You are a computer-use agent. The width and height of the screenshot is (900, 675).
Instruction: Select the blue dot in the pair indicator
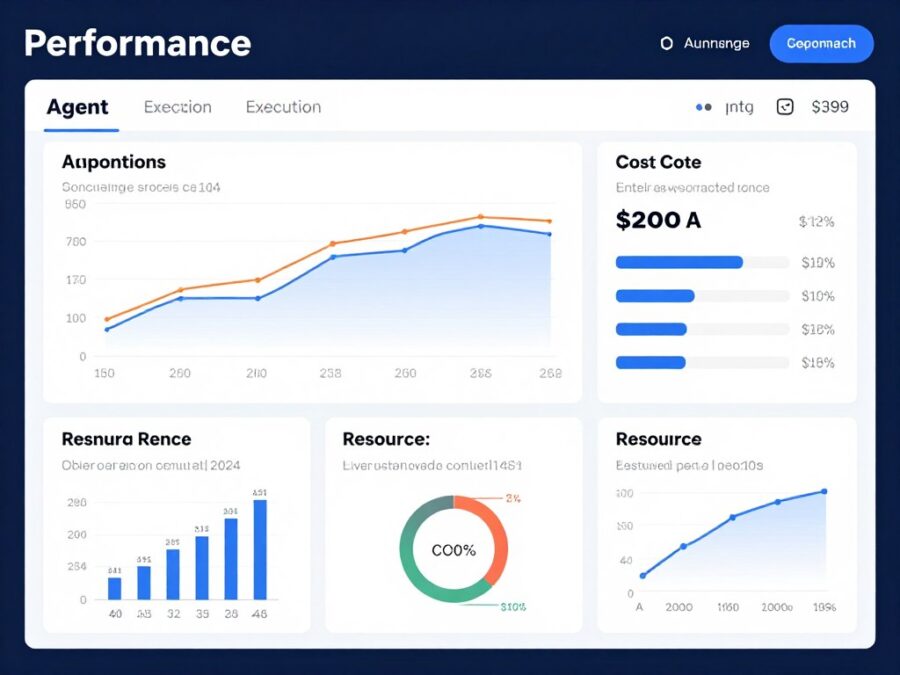(x=698, y=106)
